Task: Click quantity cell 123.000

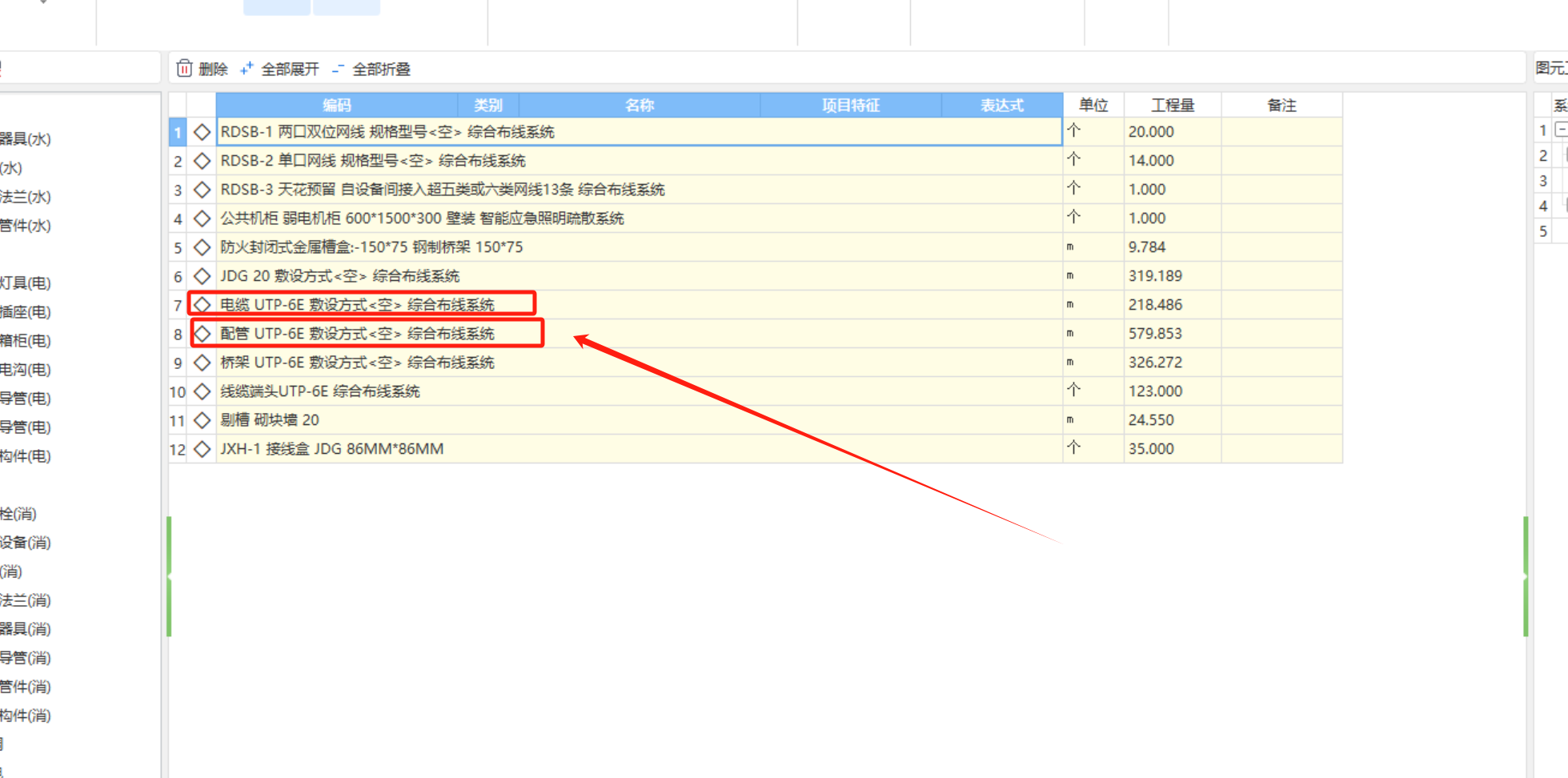Action: [x=1173, y=391]
